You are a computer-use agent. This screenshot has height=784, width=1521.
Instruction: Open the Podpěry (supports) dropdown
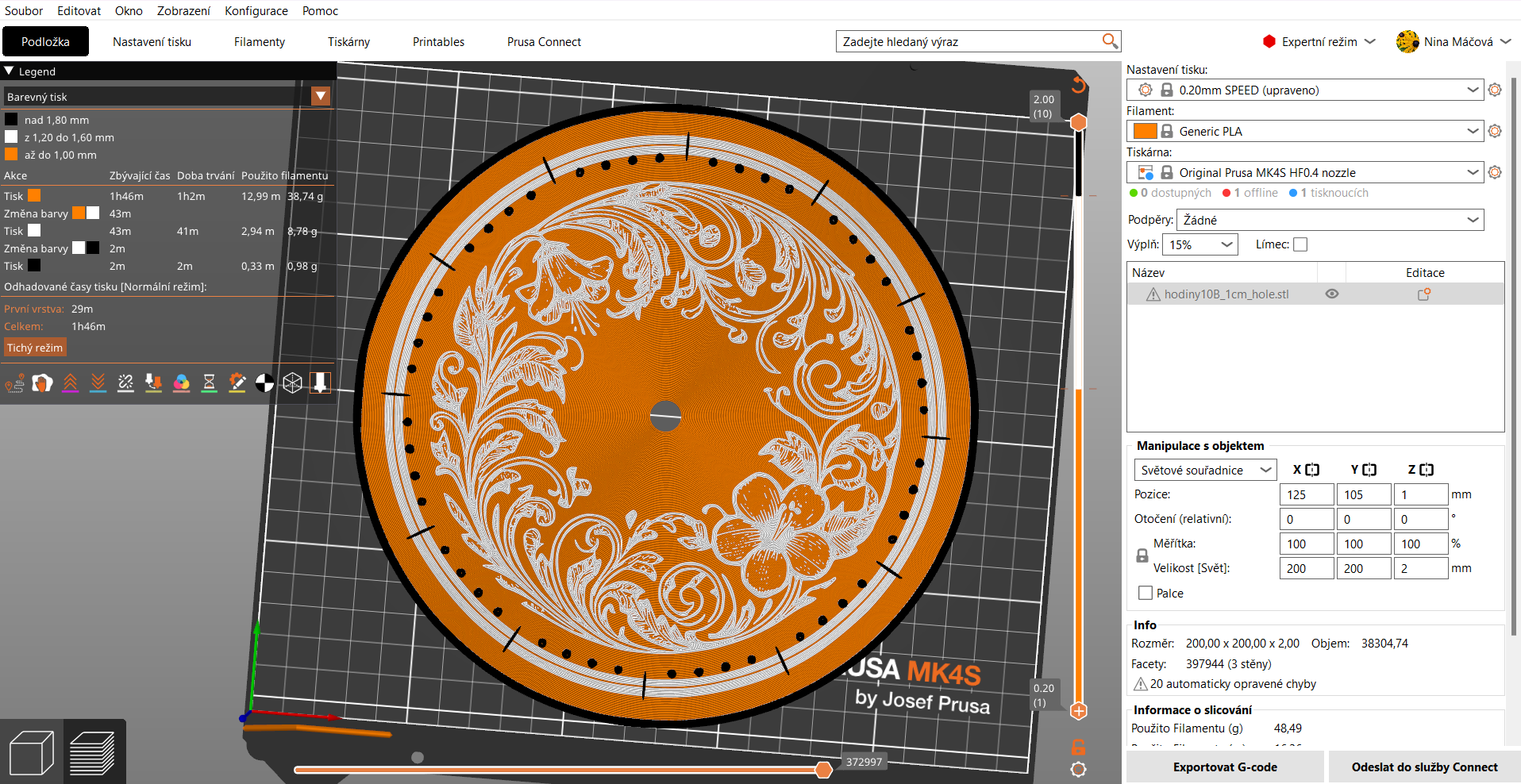(x=1330, y=220)
